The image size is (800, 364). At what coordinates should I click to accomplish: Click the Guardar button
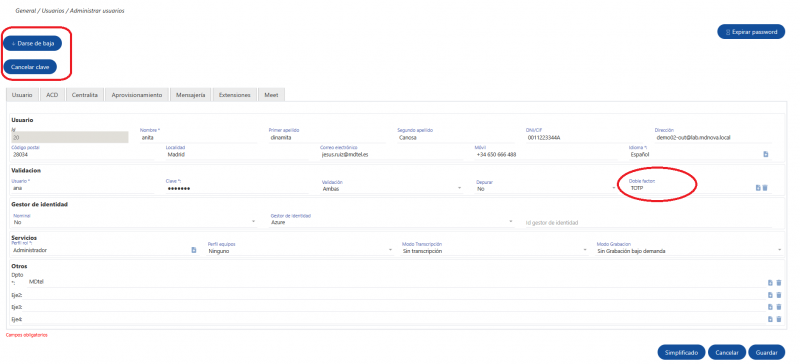point(766,352)
